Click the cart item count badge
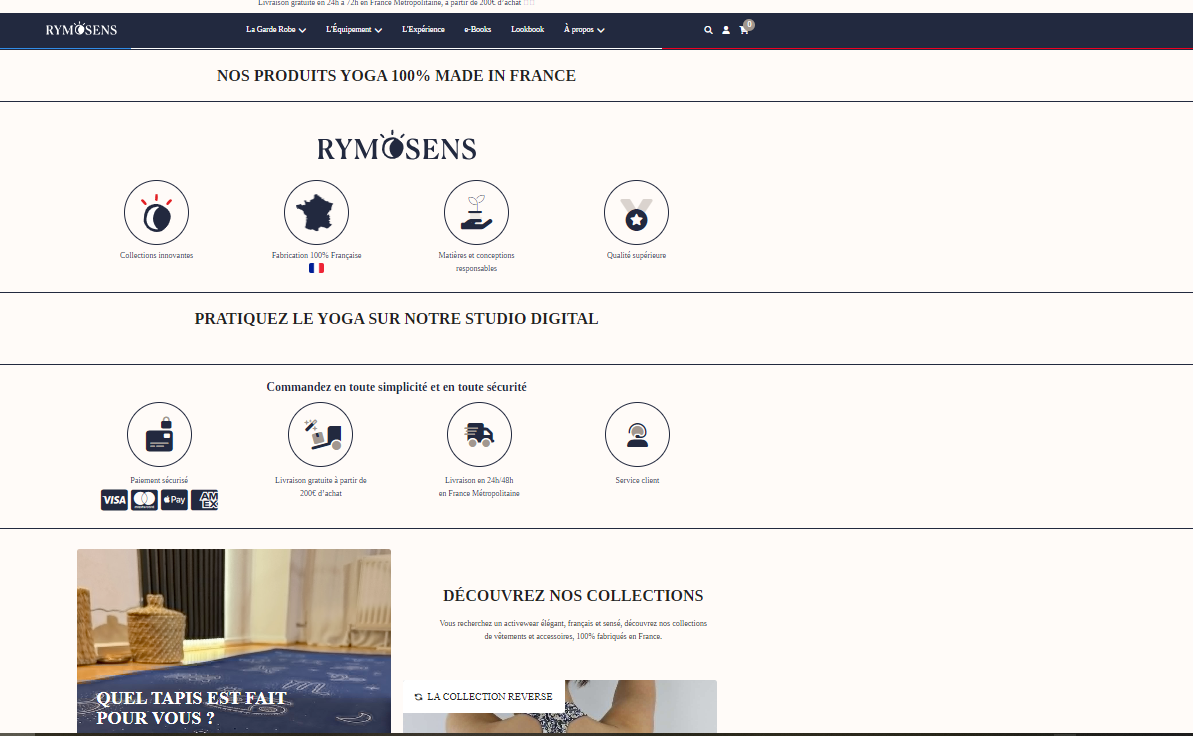The height and width of the screenshot is (736, 1193). click(x=749, y=24)
